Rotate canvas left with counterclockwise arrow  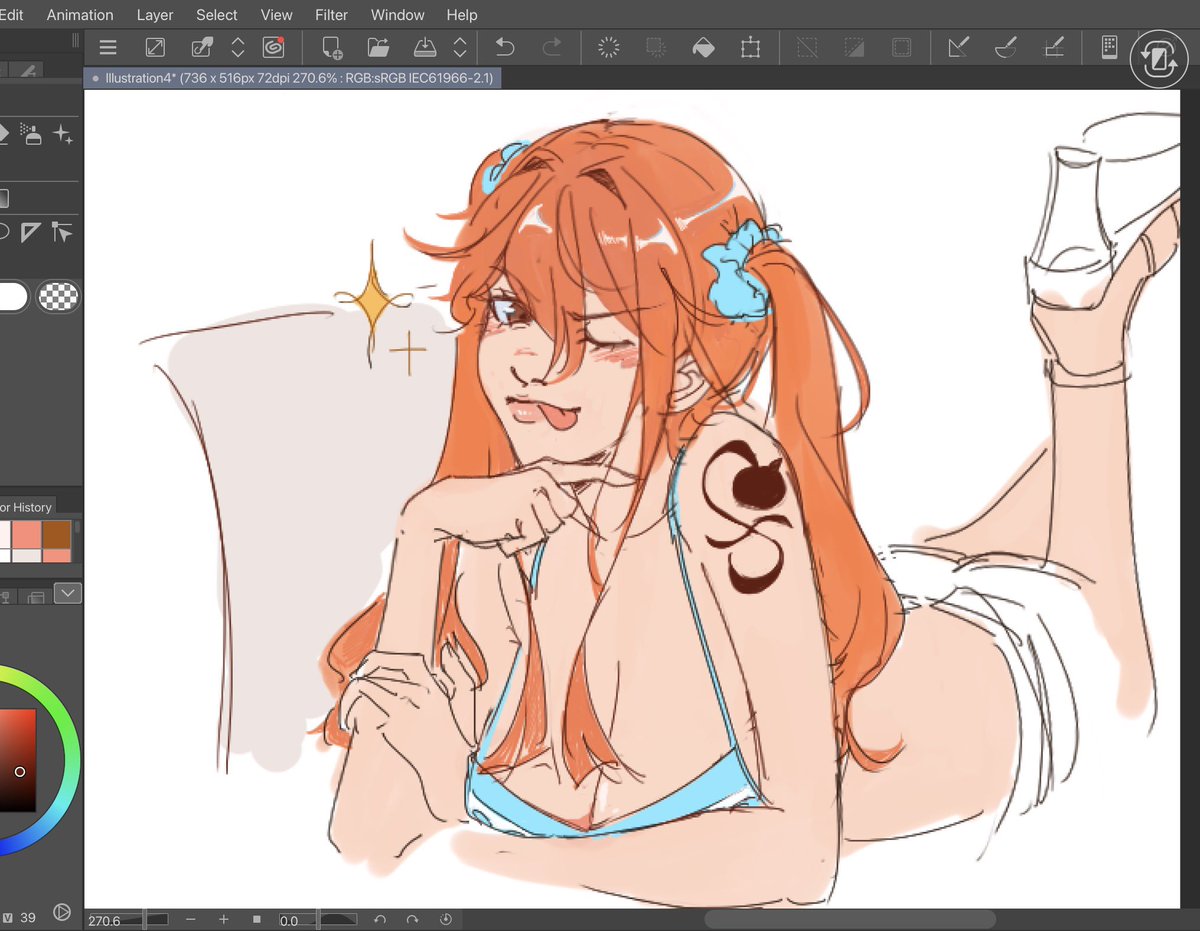379,919
